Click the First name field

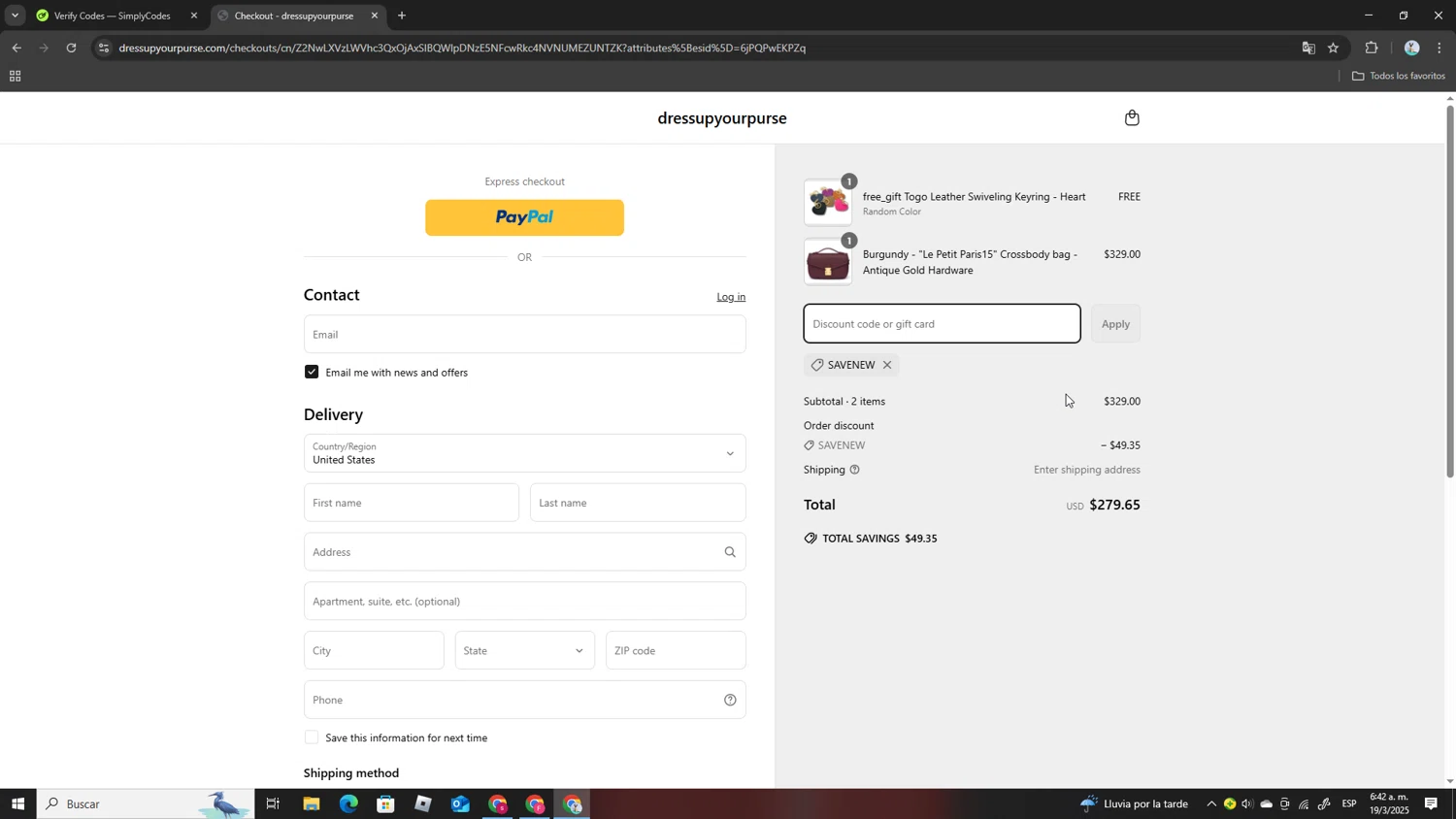(x=412, y=503)
